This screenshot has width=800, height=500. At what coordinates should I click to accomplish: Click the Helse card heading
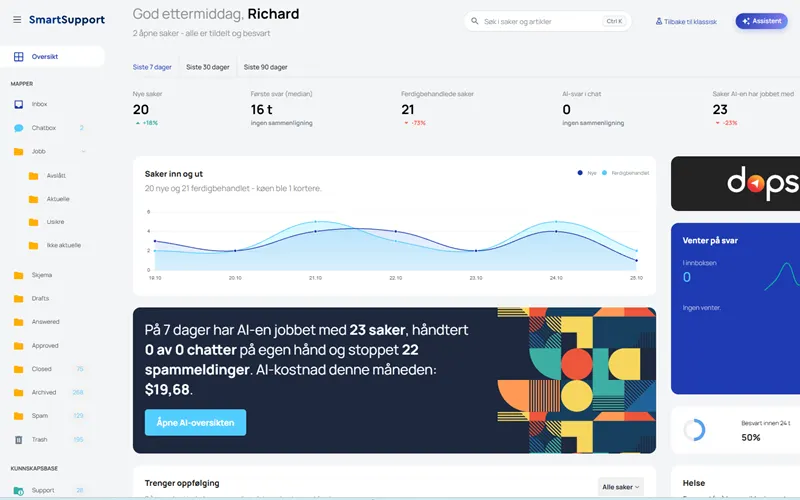coord(694,483)
